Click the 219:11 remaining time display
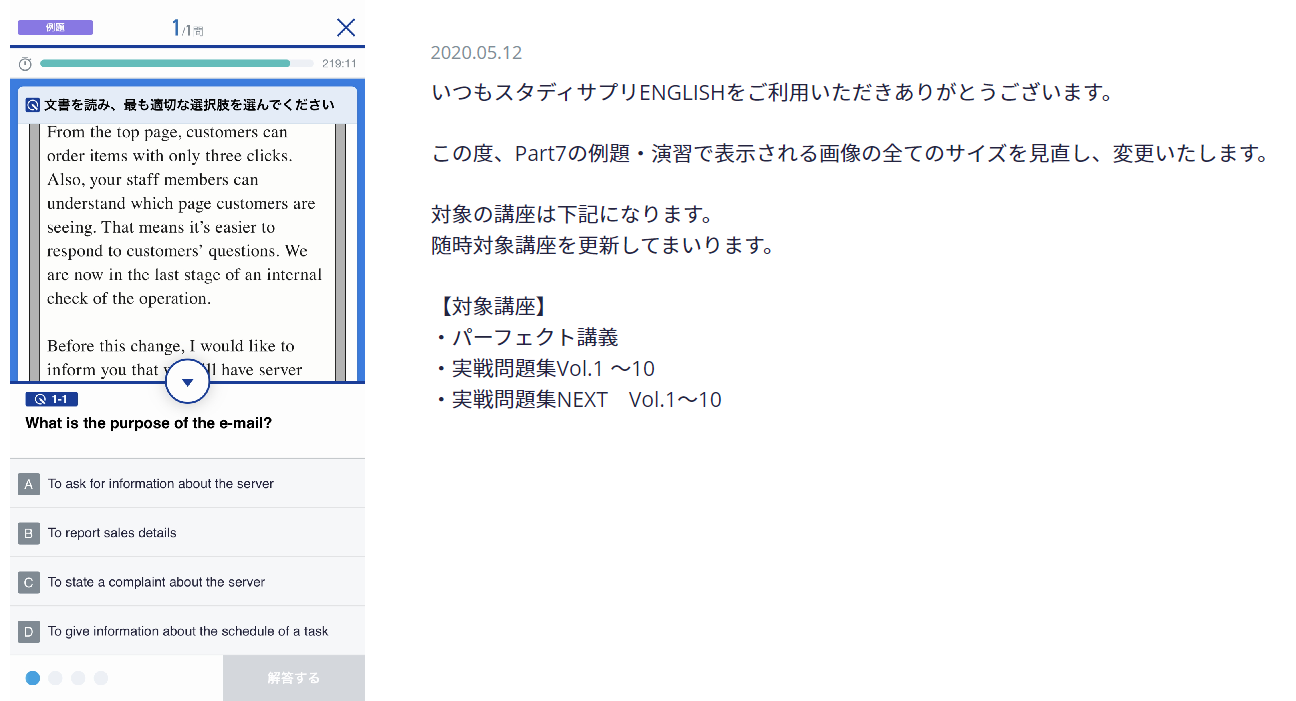This screenshot has height=701, width=1296. 339,64
